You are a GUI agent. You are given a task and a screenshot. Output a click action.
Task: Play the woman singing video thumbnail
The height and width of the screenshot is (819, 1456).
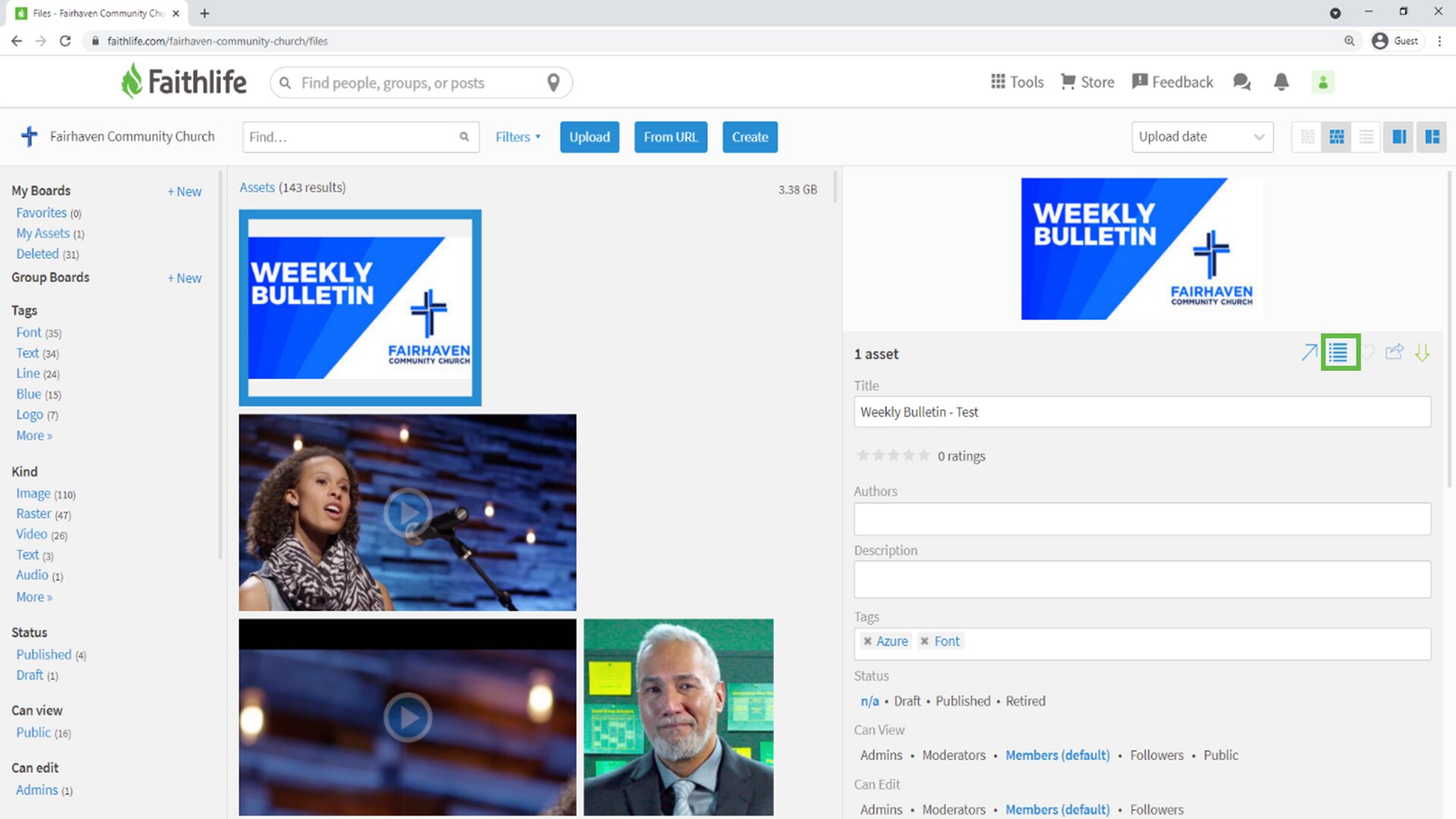tap(407, 513)
